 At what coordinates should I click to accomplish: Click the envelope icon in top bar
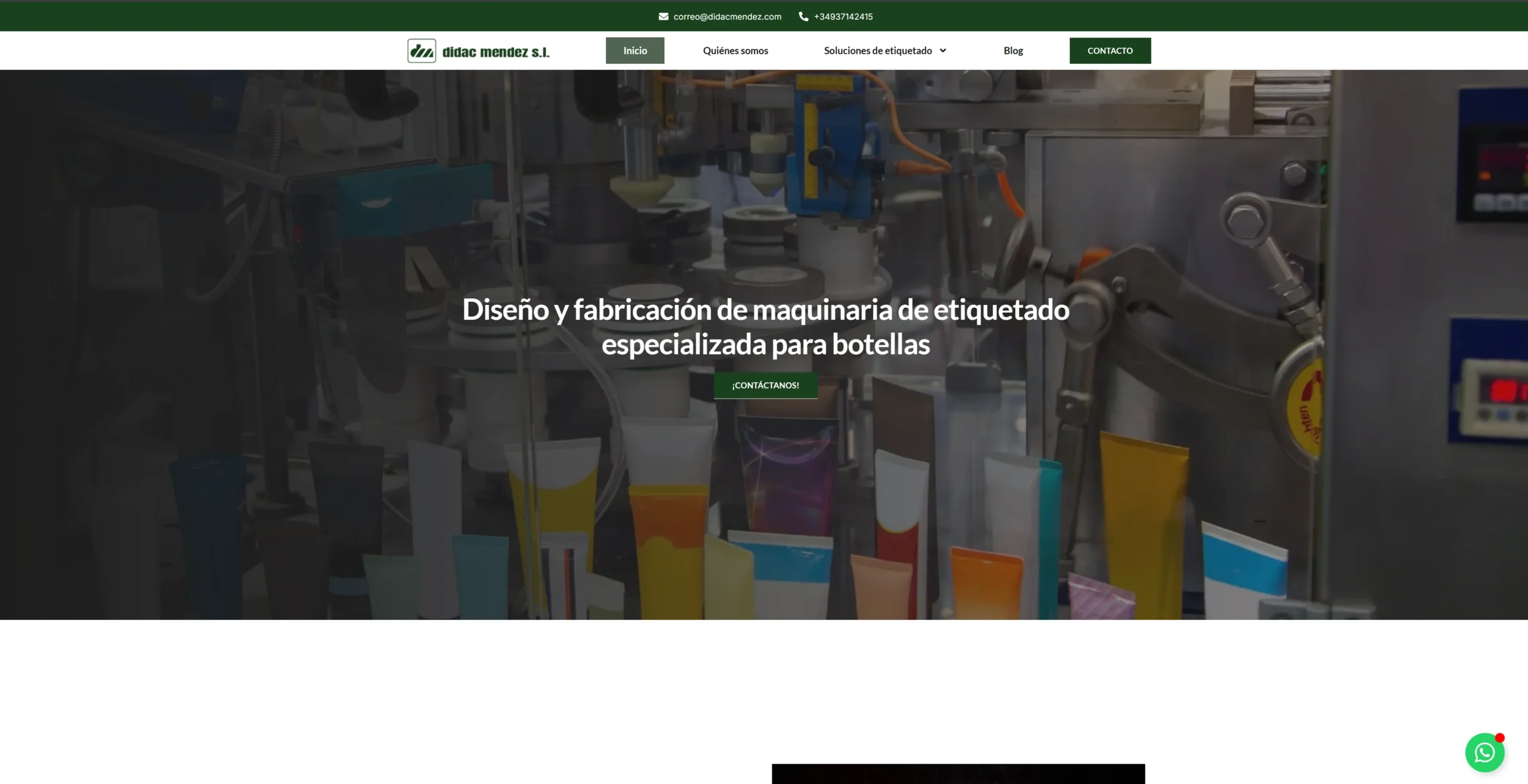[663, 17]
